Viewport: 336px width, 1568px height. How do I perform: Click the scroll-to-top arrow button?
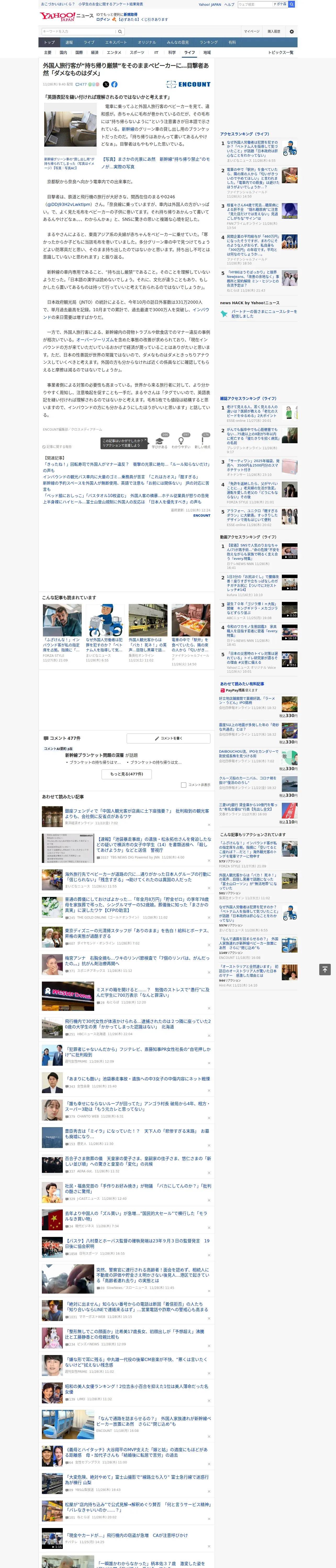(x=324, y=970)
